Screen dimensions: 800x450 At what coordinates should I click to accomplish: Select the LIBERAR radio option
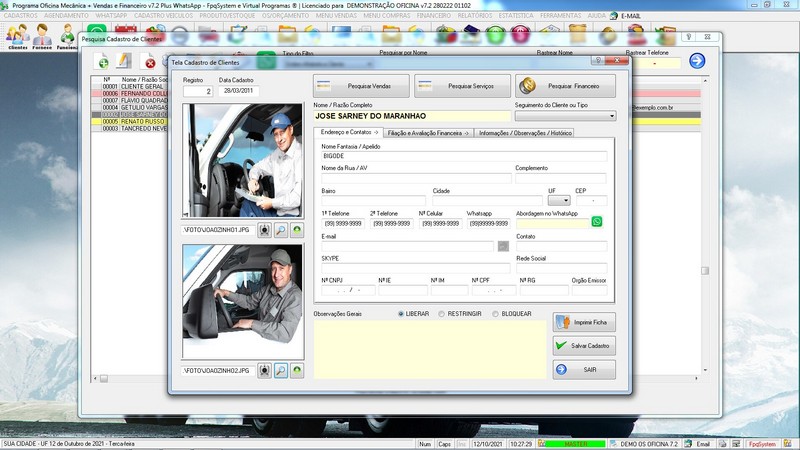(402, 313)
